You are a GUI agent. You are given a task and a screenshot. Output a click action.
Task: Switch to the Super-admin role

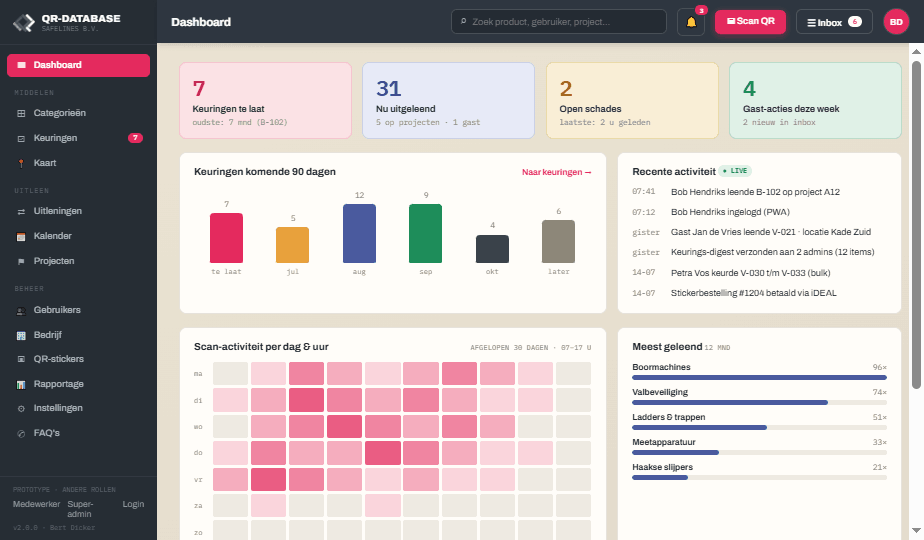coord(80,509)
